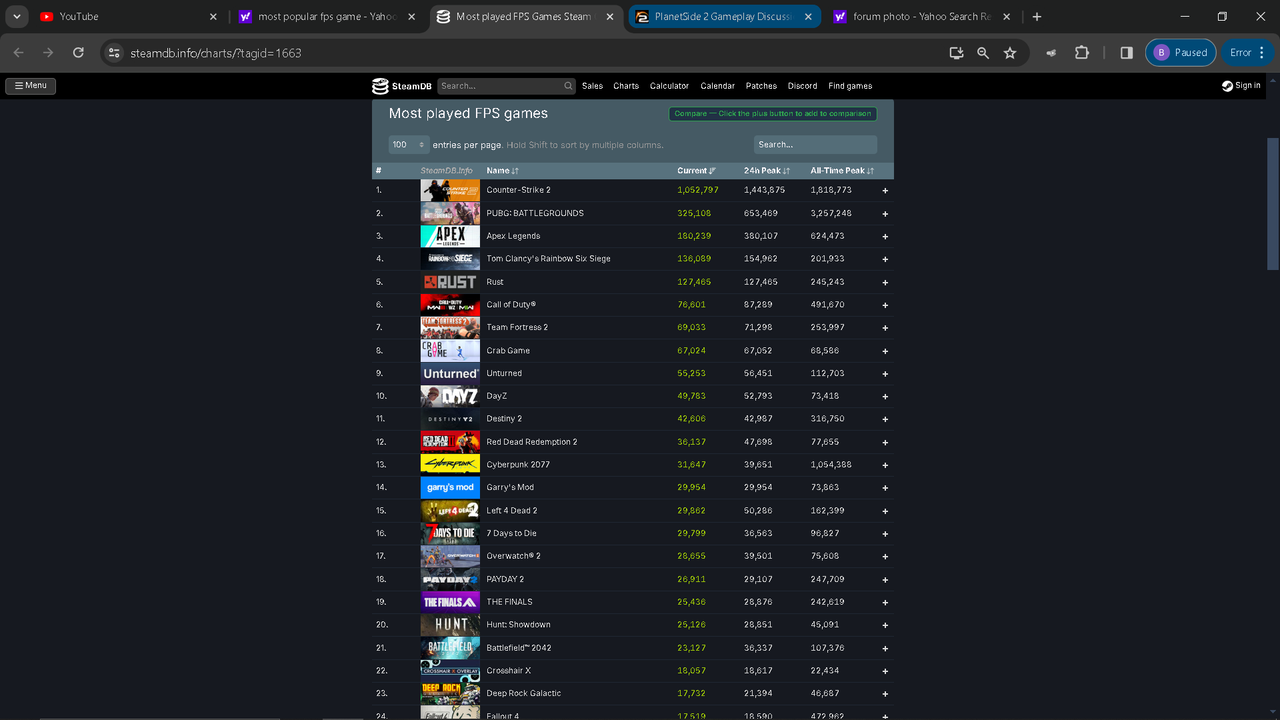
Task: Click the SteamDB logo
Action: tap(402, 86)
